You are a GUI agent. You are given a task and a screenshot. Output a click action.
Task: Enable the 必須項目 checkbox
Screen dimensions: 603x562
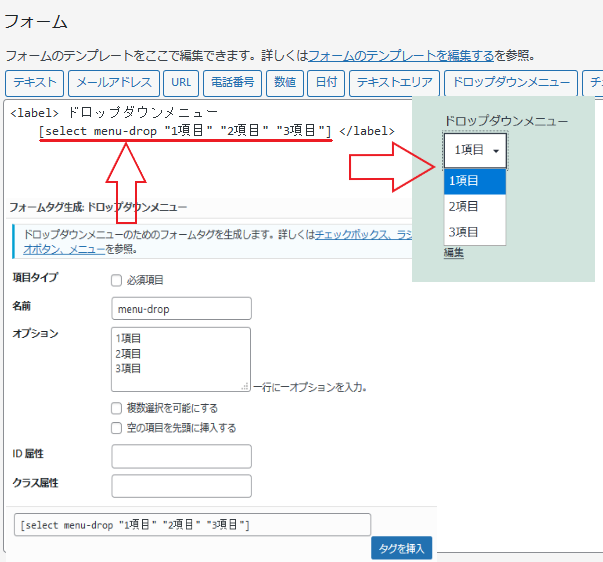pos(117,280)
